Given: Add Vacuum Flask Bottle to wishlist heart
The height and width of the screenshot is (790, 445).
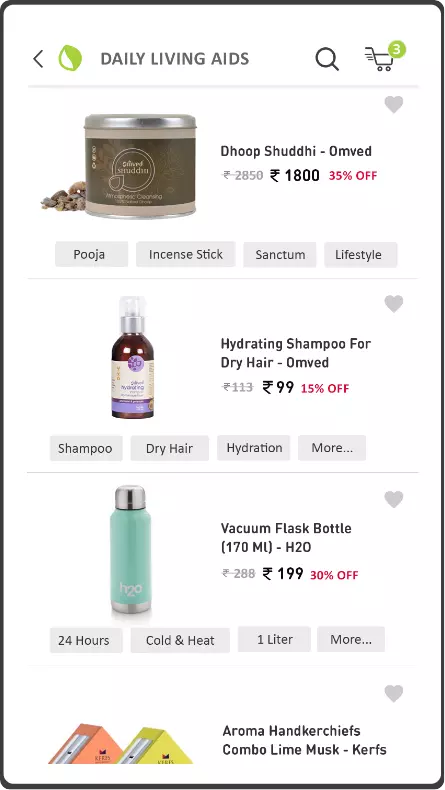Looking at the screenshot, I should (394, 499).
